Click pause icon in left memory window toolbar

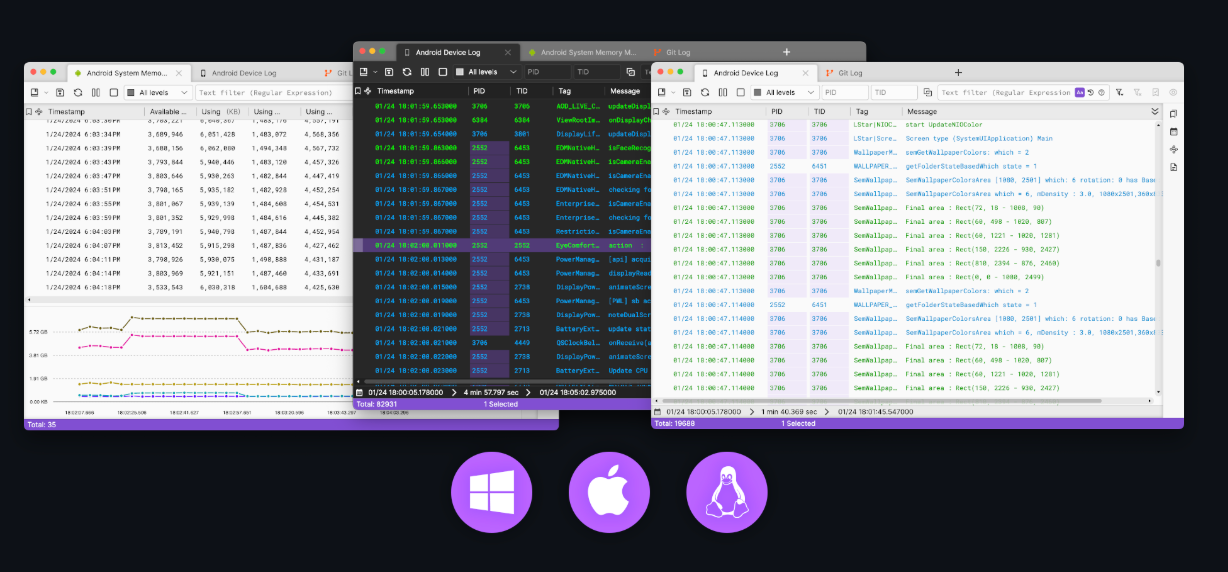[x=96, y=92]
